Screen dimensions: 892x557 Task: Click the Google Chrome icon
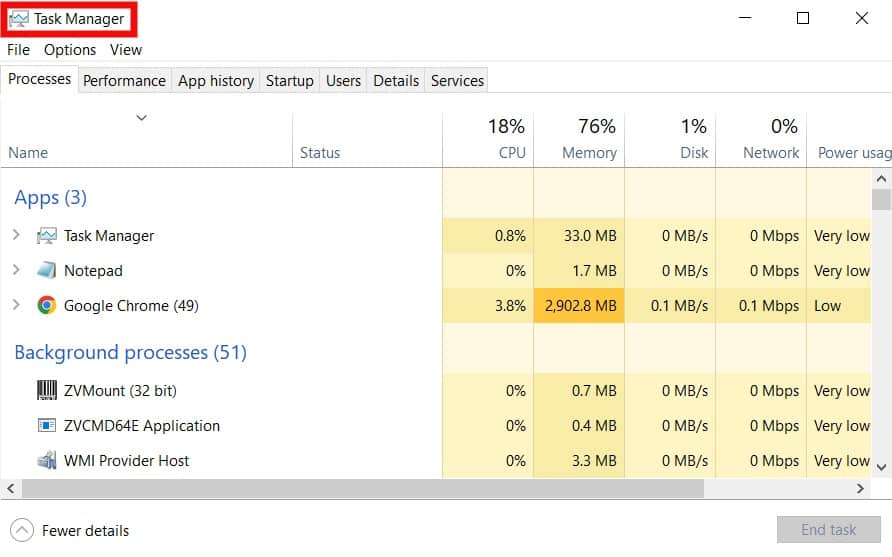point(47,306)
